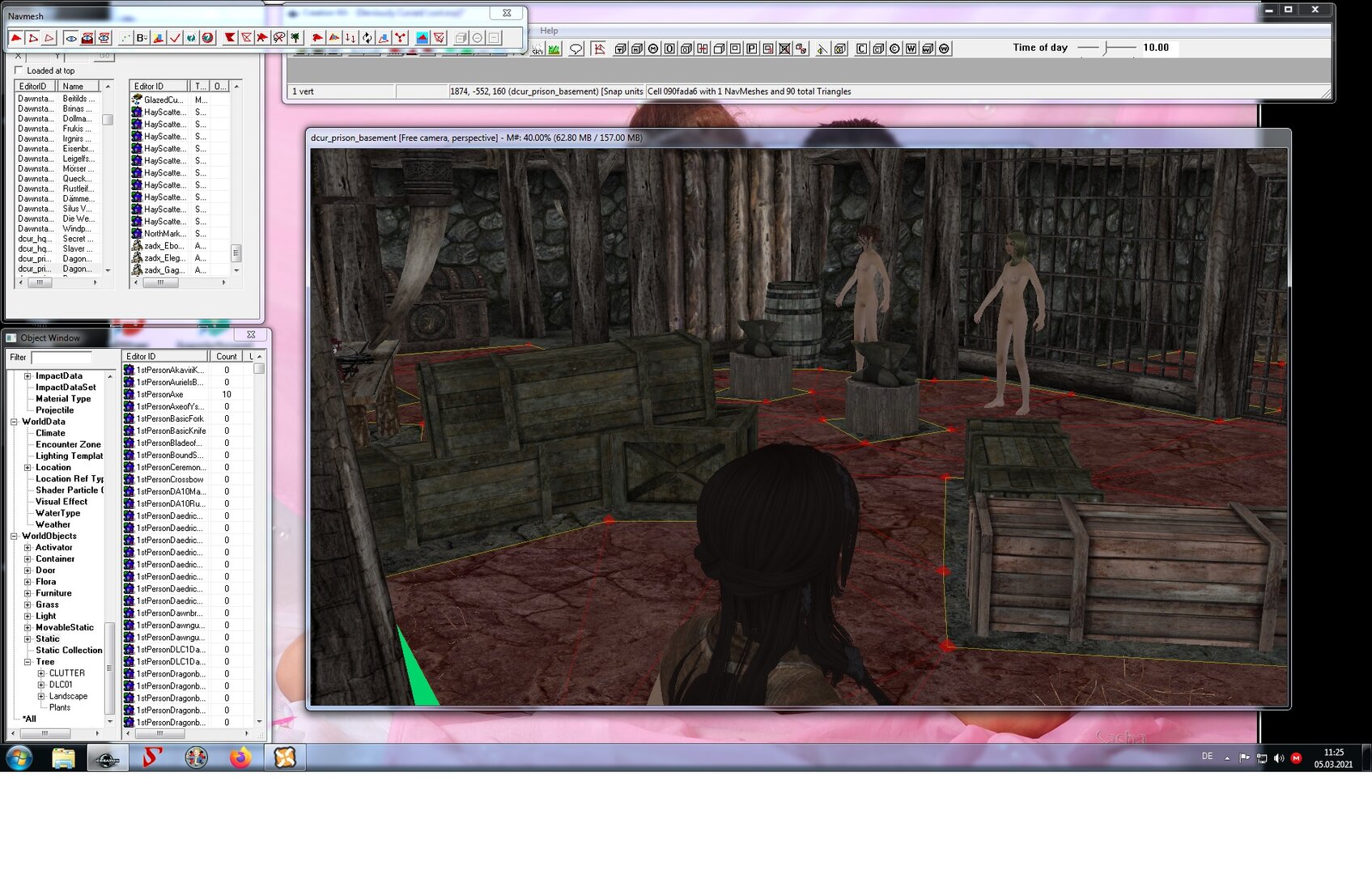Click the crossed-out box 'X' toolbar icon
1372x874 pixels.
[784, 49]
